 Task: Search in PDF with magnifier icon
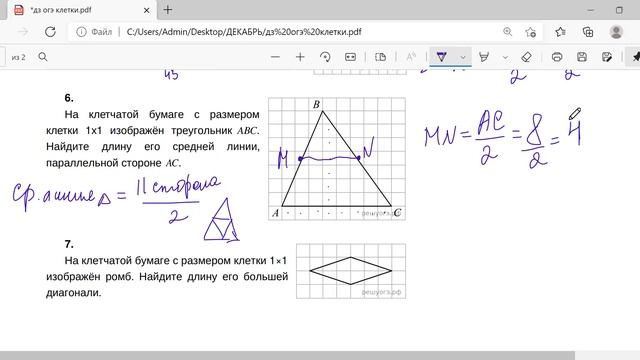[43, 57]
